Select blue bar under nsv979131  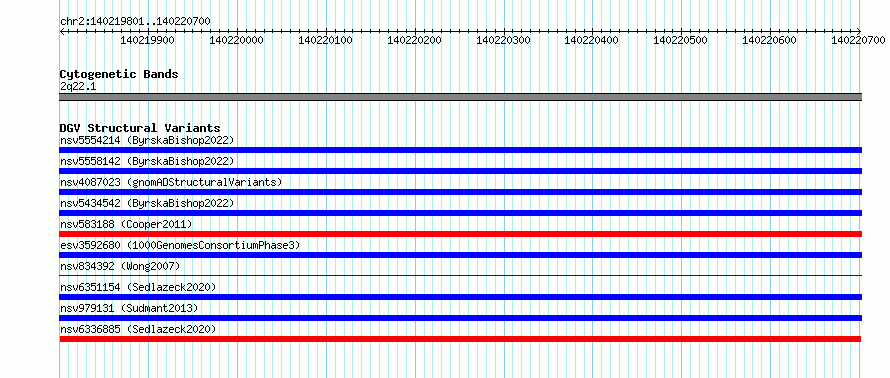(460, 318)
